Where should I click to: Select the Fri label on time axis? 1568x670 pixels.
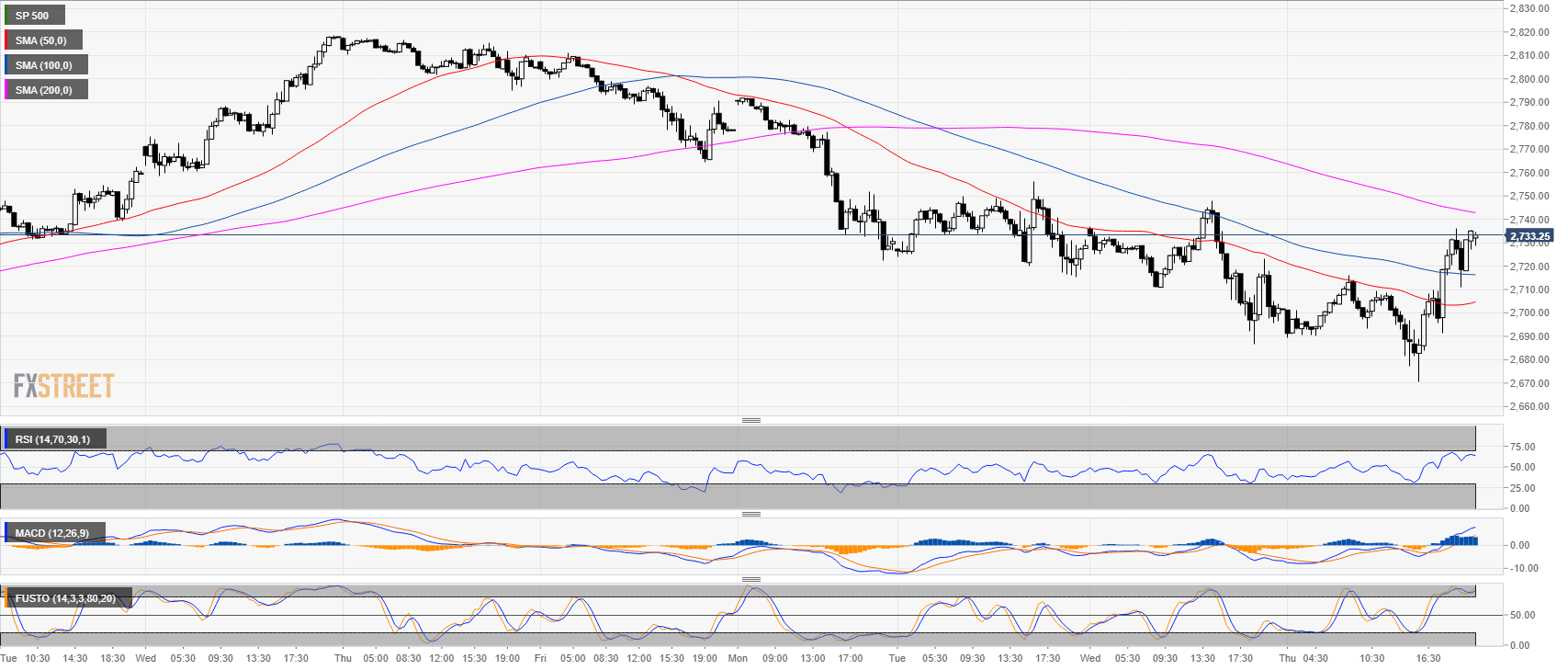pos(540,658)
